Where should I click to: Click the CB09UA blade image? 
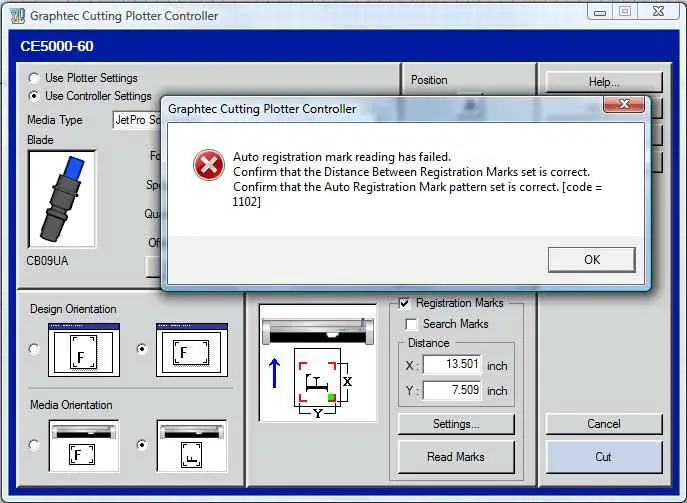(62, 199)
